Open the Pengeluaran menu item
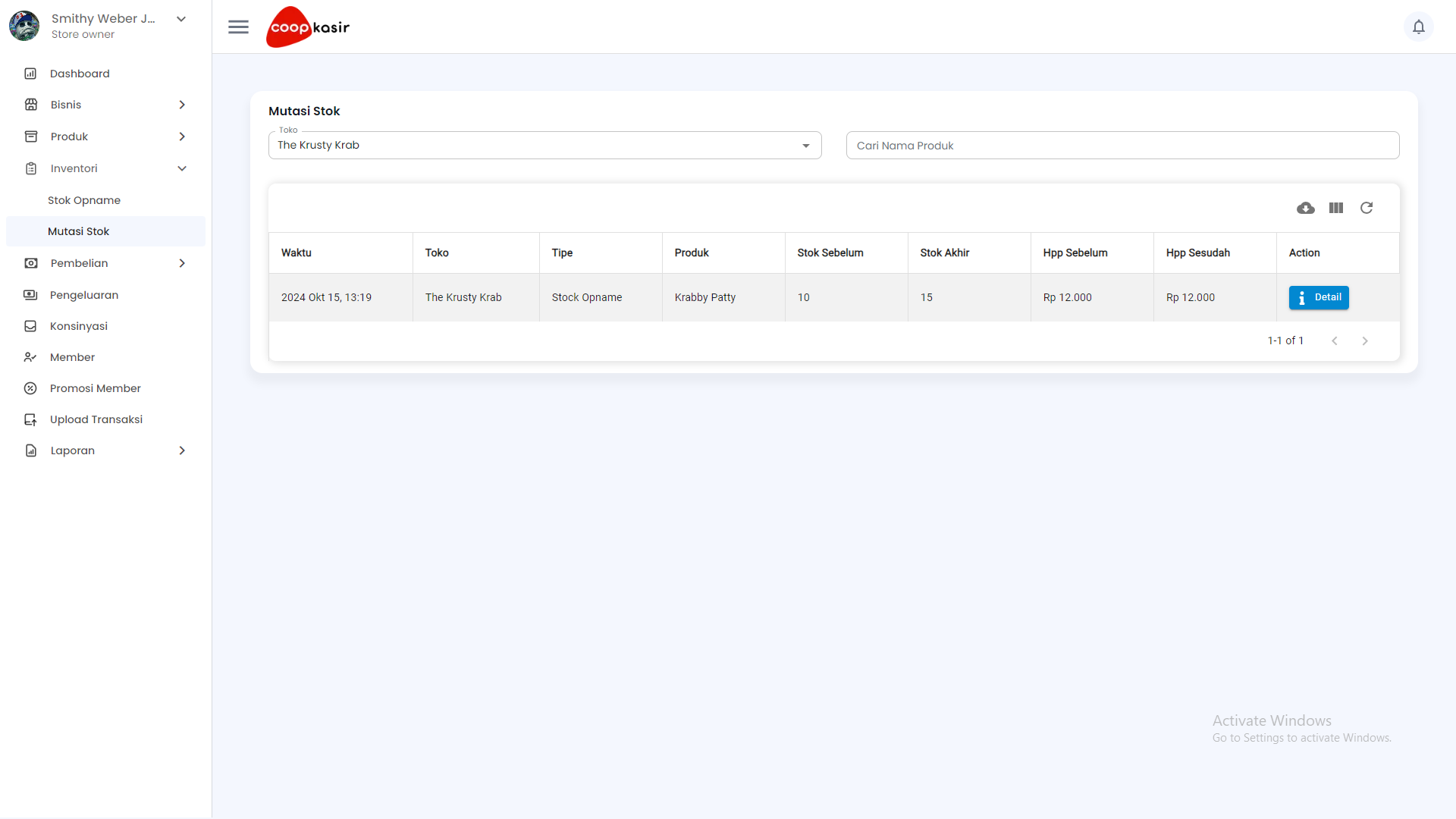 tap(84, 295)
